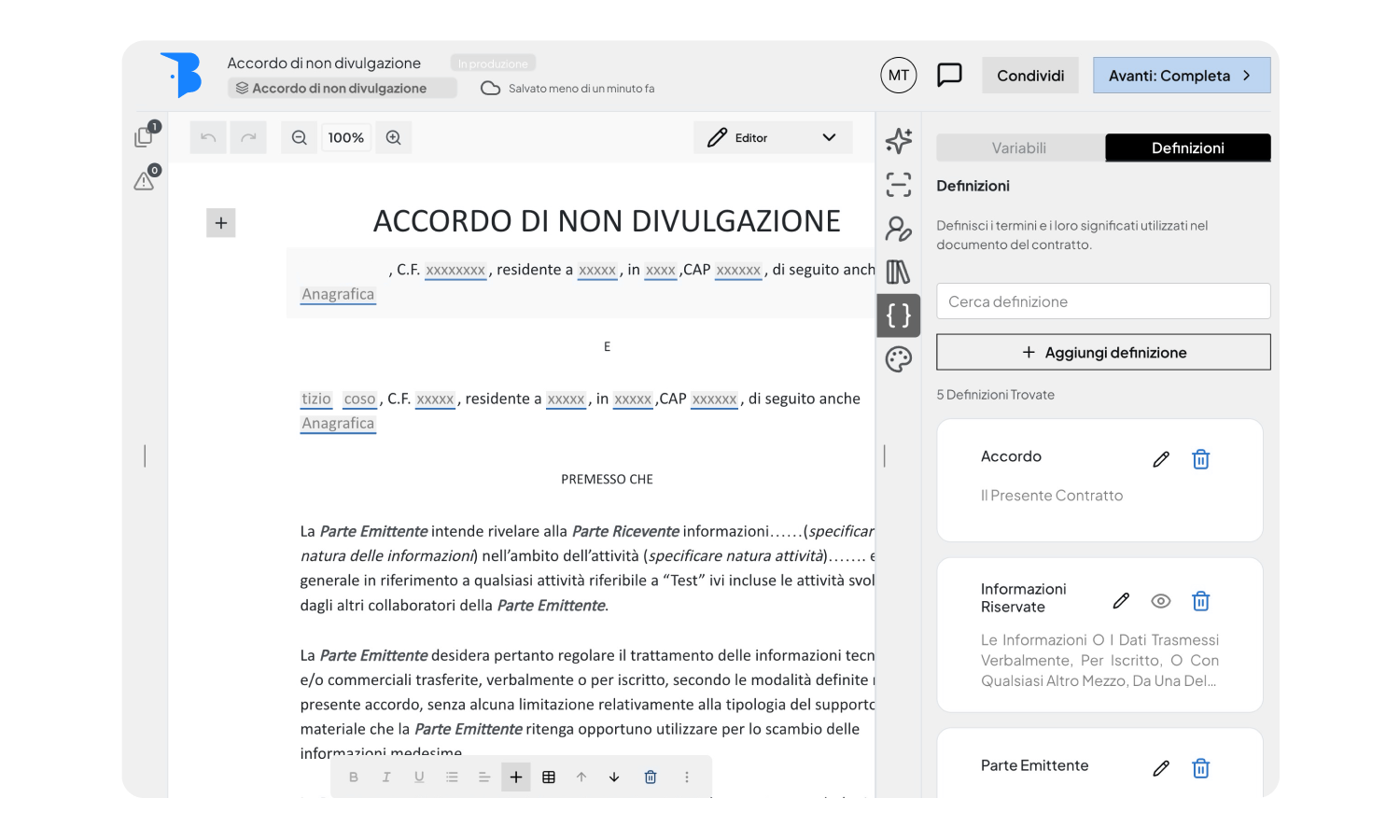1400x840 pixels.
Task: Toggle underline formatting
Action: [x=419, y=776]
